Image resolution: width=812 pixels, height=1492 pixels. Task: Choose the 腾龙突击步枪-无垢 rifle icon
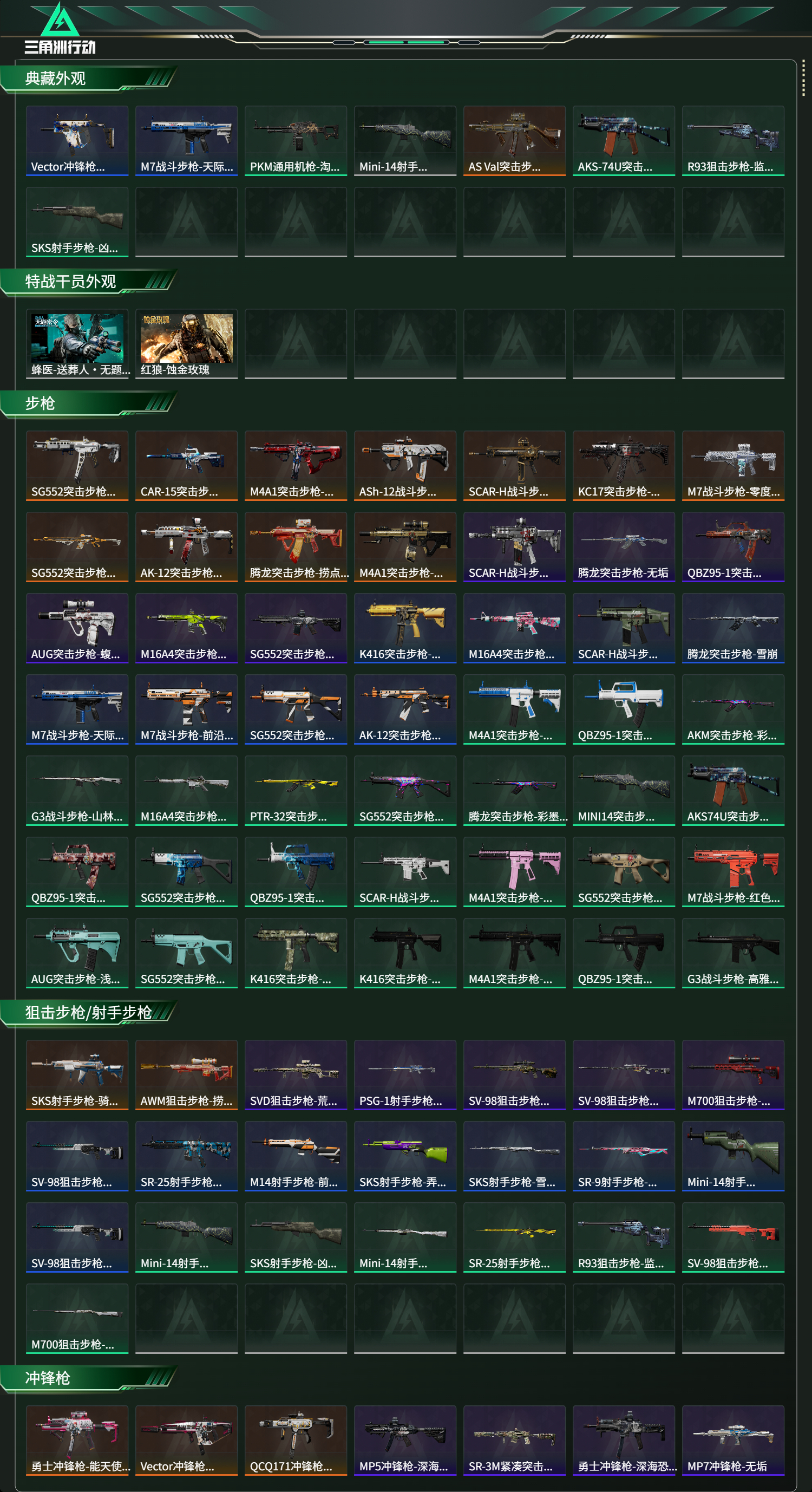(x=624, y=547)
